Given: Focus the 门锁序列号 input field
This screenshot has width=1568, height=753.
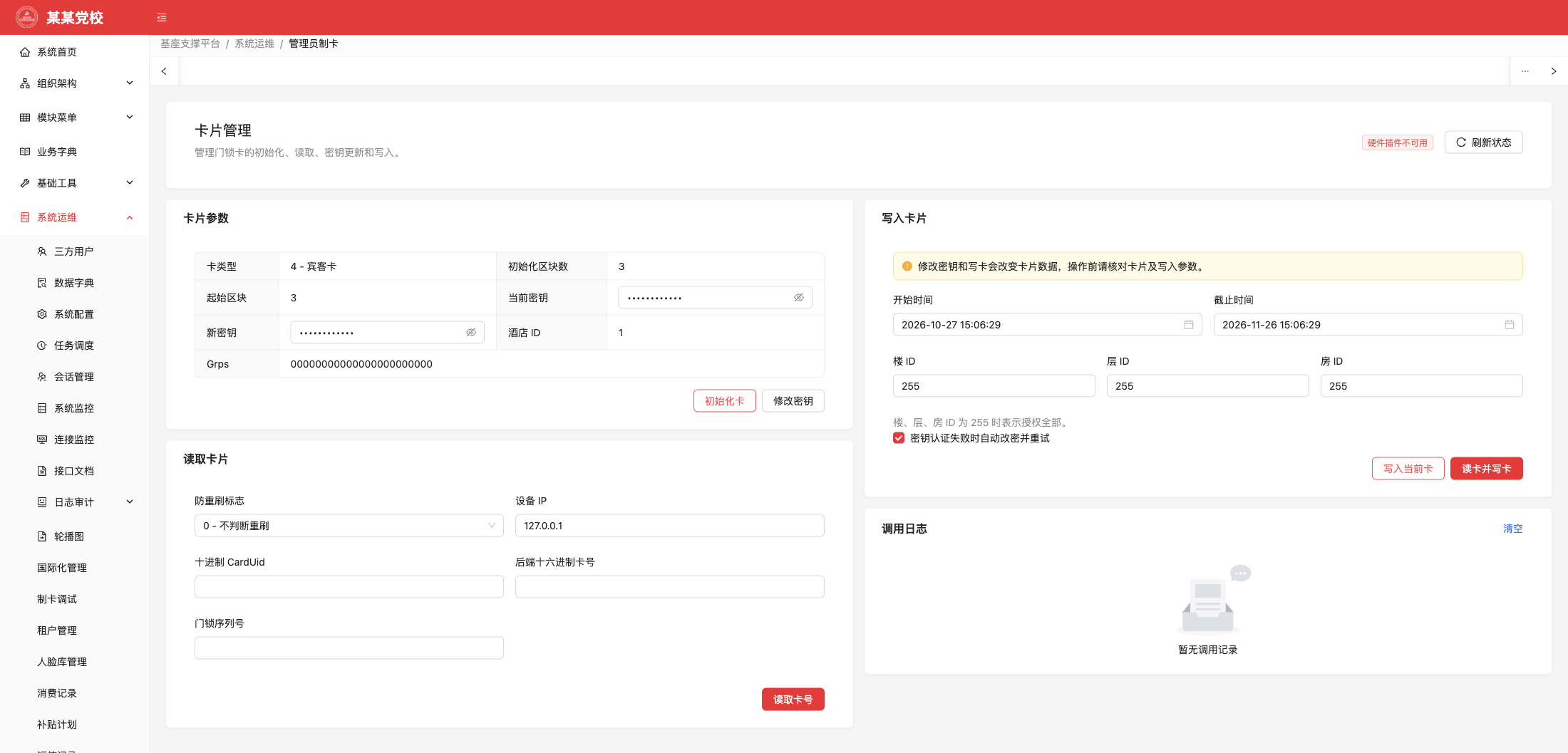Looking at the screenshot, I should click(349, 648).
